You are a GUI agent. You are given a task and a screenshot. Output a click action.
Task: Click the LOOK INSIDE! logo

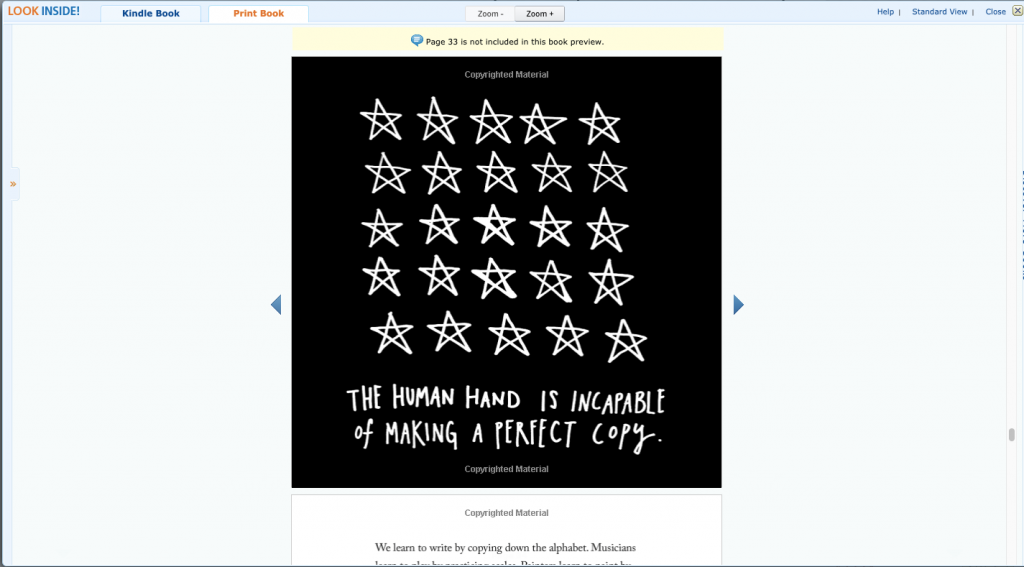pyautogui.click(x=44, y=12)
